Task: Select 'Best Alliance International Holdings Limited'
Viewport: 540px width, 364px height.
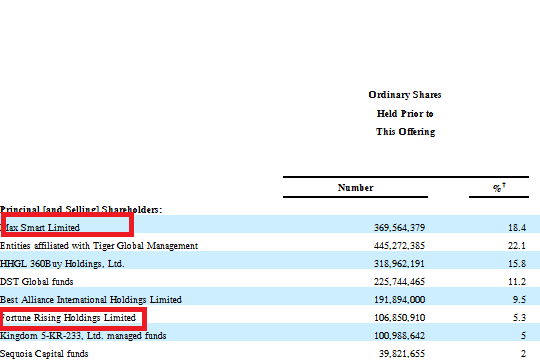Action: tap(91, 300)
